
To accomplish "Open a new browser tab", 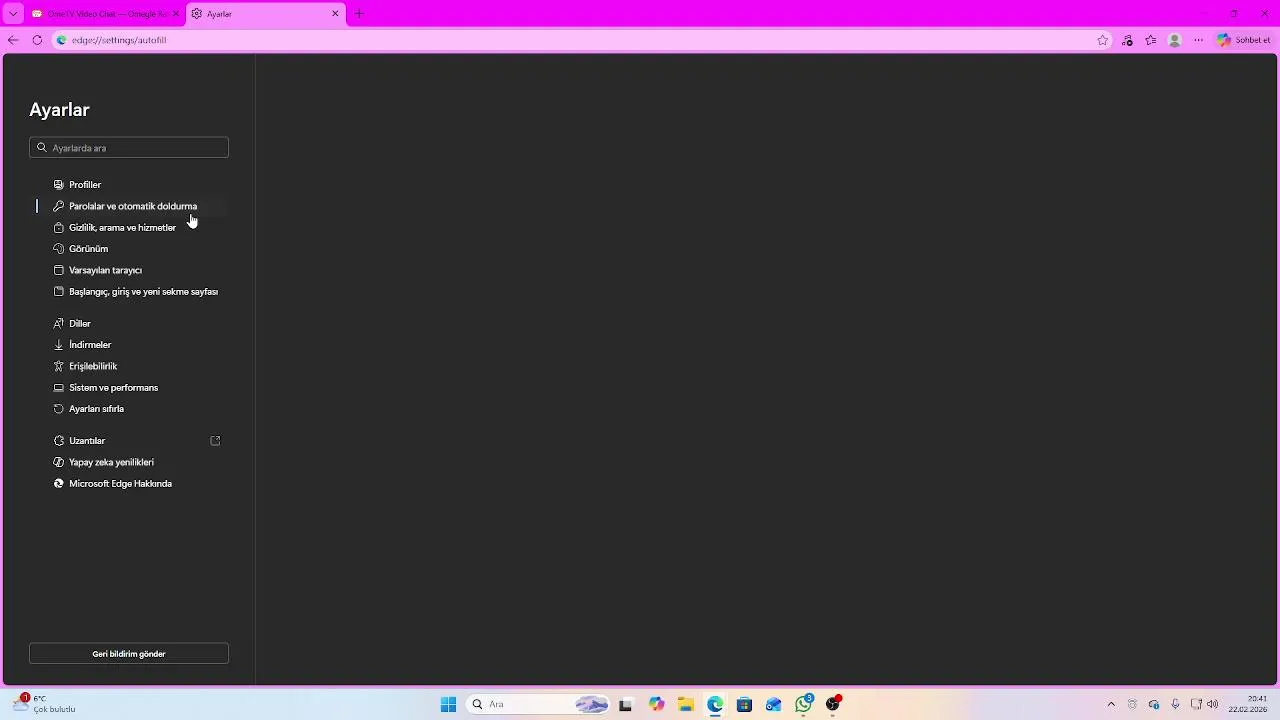I will point(359,14).
